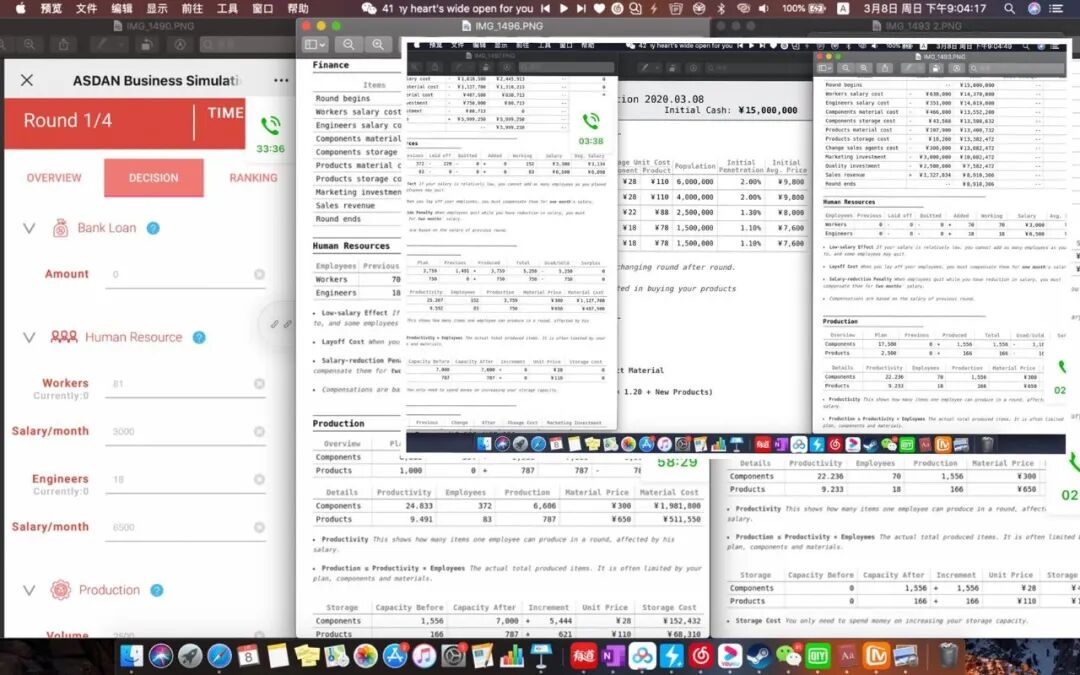Click the engineers Salary/month field showing 6500

pos(185,527)
